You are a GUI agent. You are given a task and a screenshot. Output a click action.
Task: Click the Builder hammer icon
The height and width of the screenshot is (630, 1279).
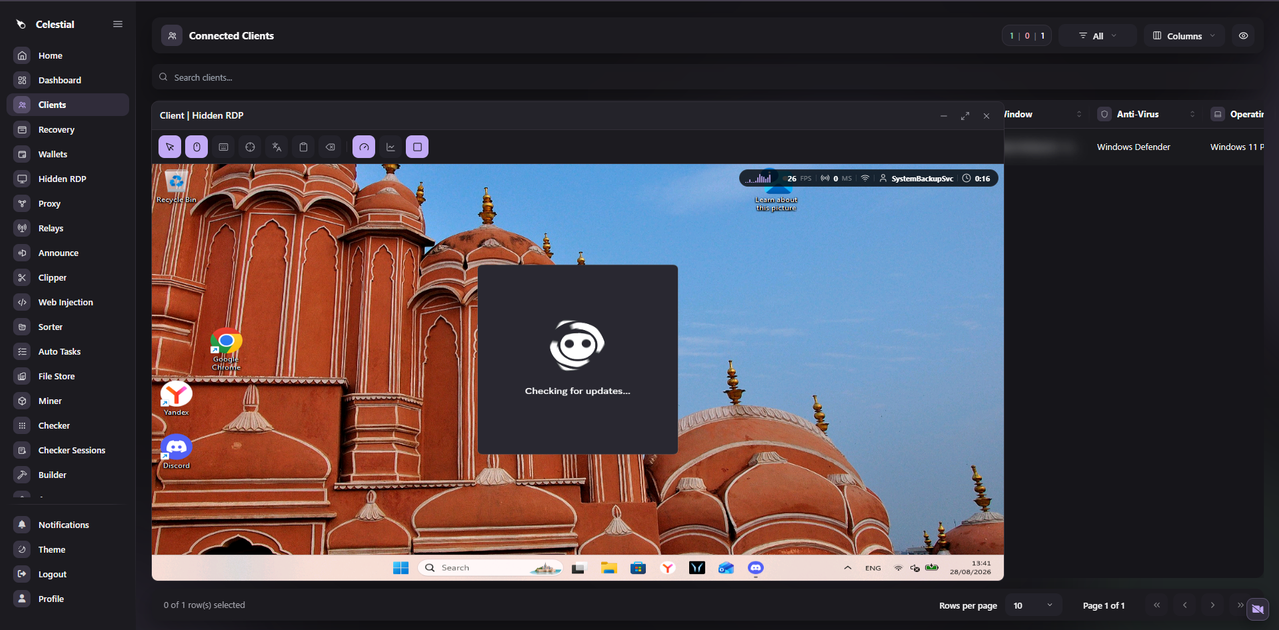point(22,475)
